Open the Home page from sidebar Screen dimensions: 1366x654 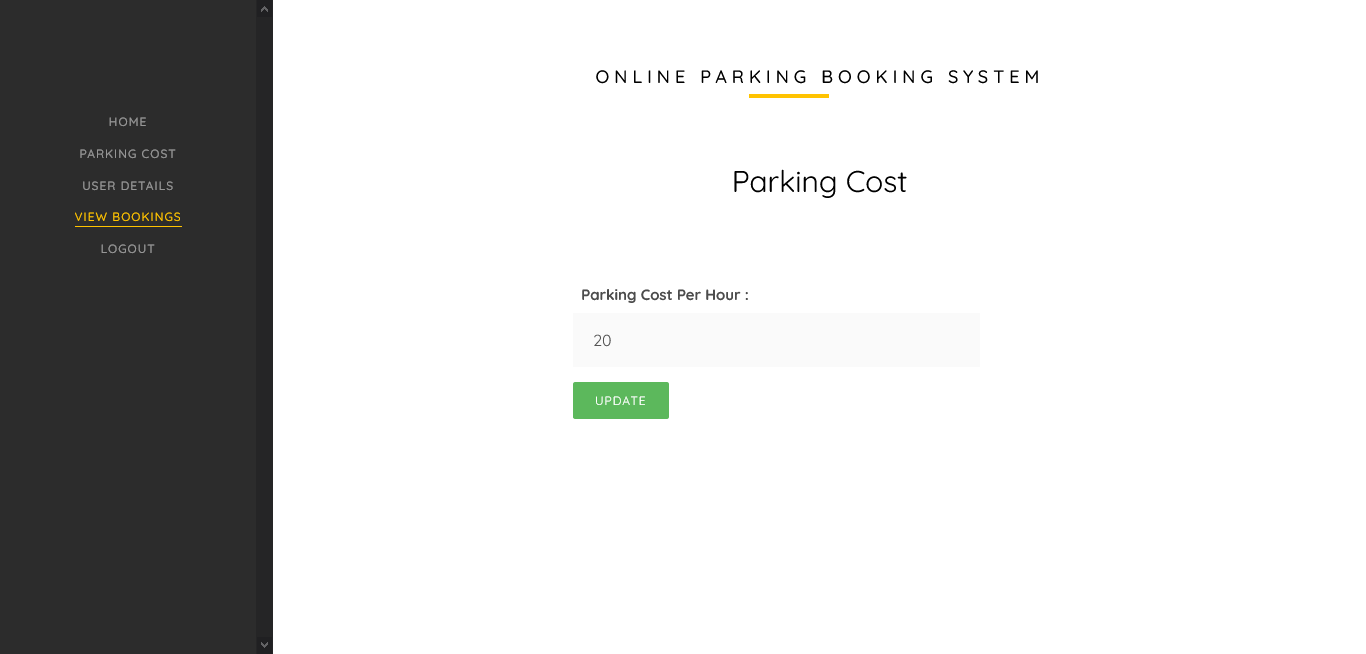pos(127,122)
